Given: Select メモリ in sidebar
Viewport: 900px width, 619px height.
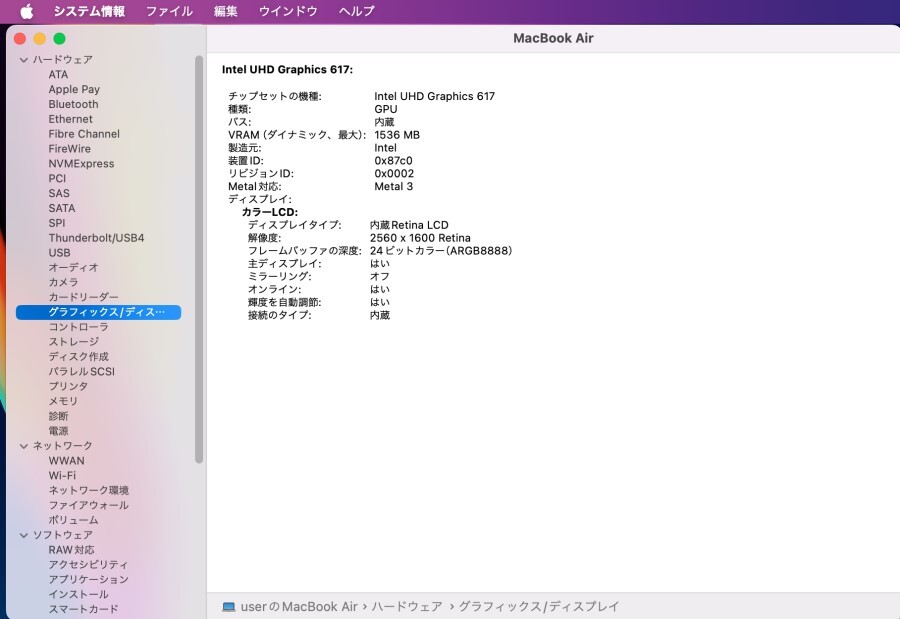Looking at the screenshot, I should pyautogui.click(x=63, y=401).
